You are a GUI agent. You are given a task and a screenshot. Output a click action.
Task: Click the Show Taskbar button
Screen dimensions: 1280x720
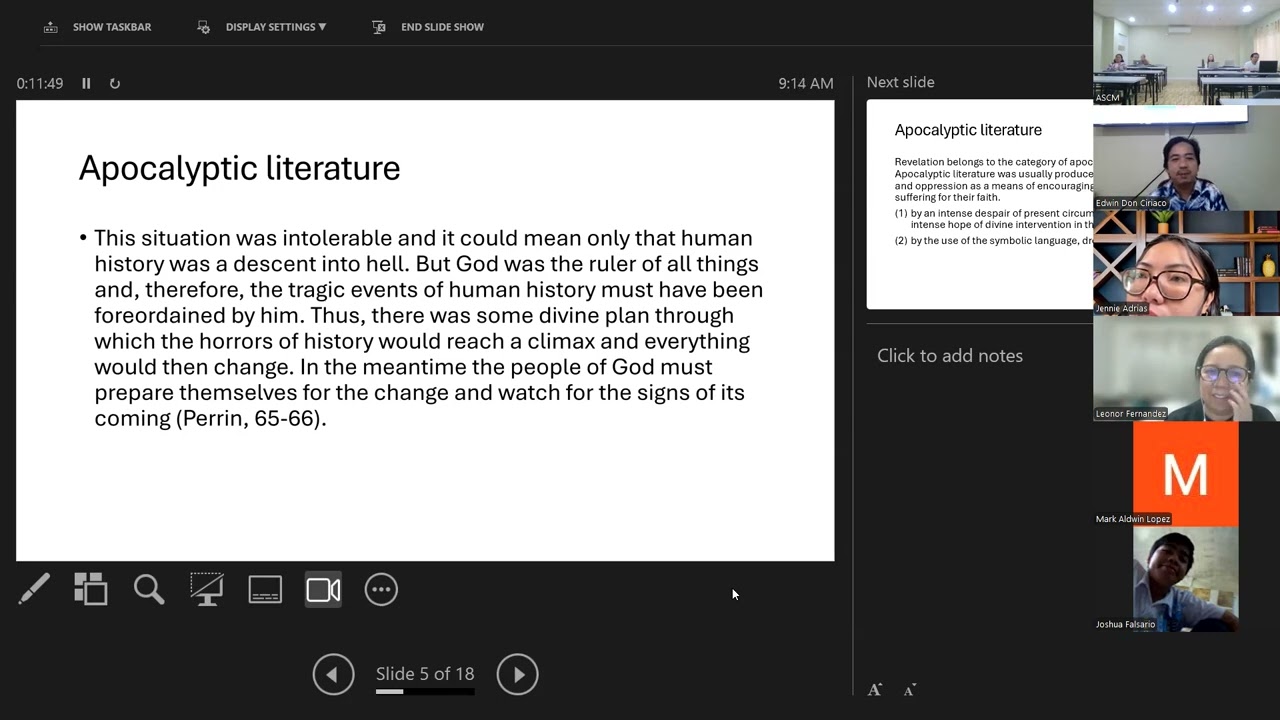click(x=97, y=27)
